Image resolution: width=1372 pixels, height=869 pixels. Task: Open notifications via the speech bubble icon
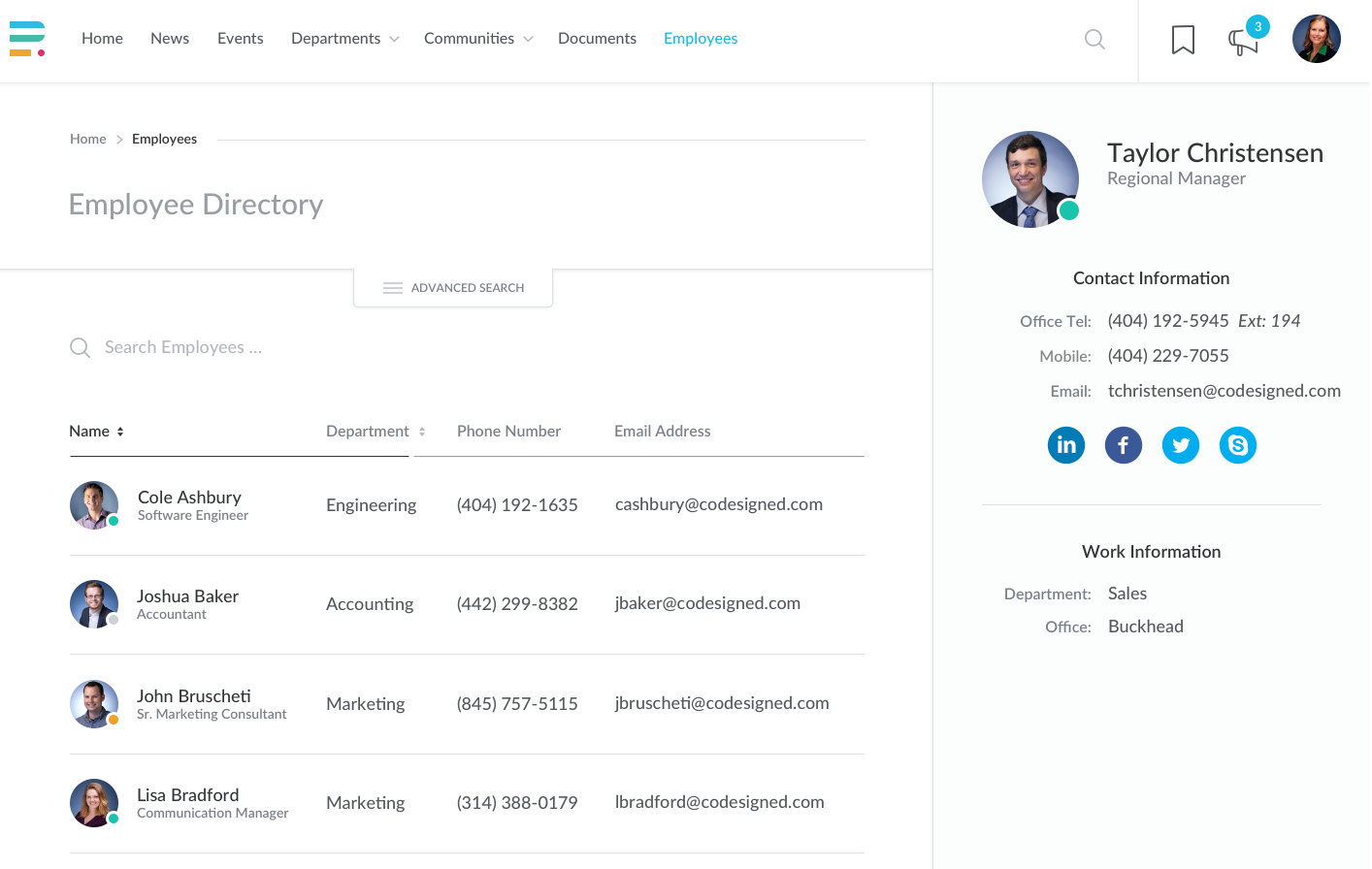click(1243, 43)
